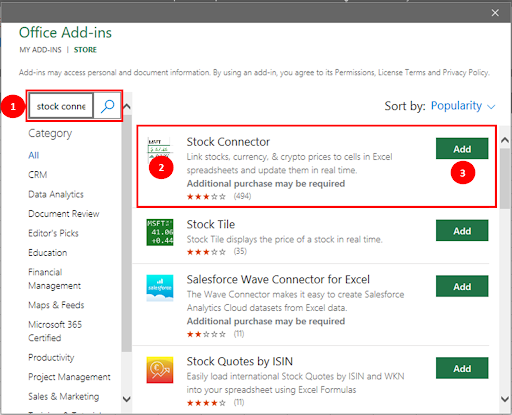Add the Stock Quotes by ISIN add-in
512x415 pixels.
pyautogui.click(x=462, y=368)
